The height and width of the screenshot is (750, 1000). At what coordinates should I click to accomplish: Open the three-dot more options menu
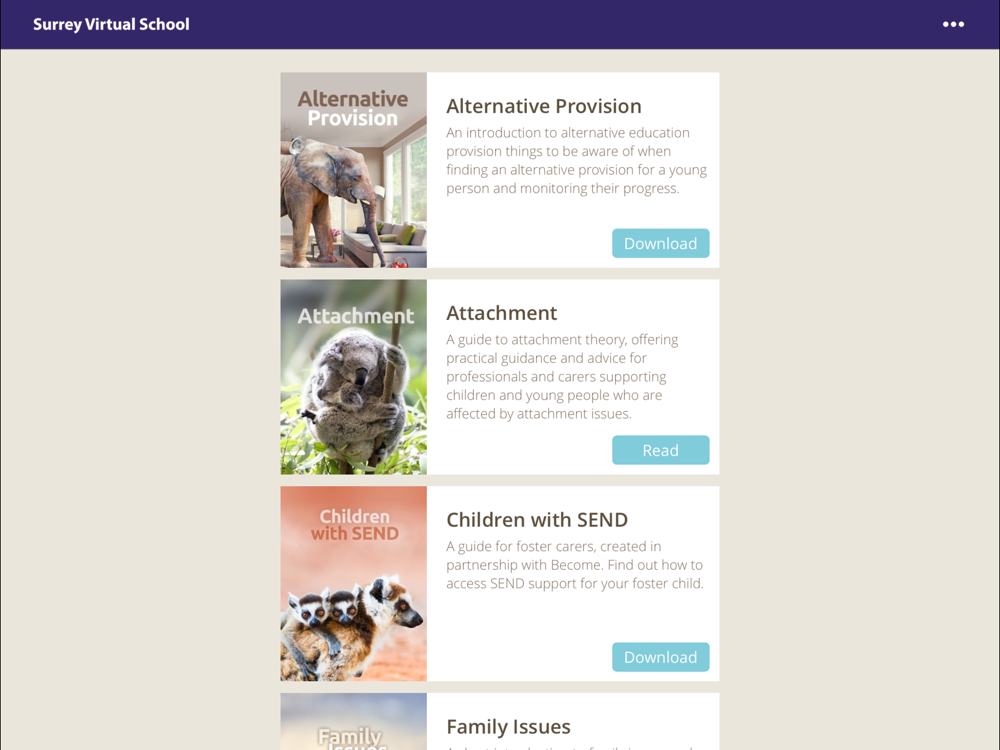point(953,24)
